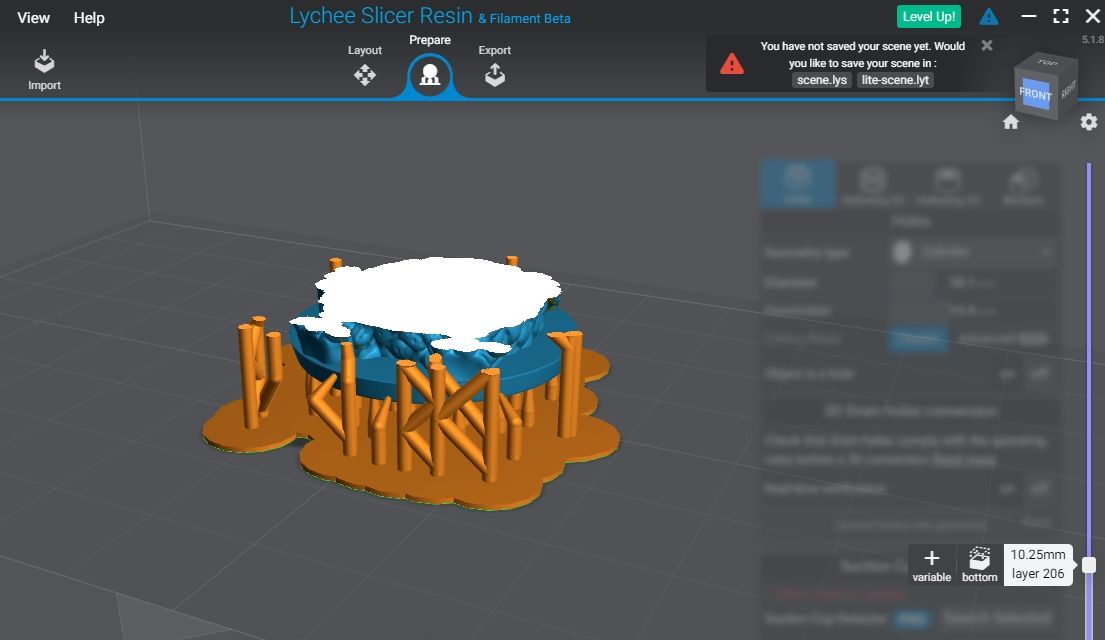Add a variable layer with the plus button
Image resolution: width=1105 pixels, height=640 pixels.
tap(932, 565)
